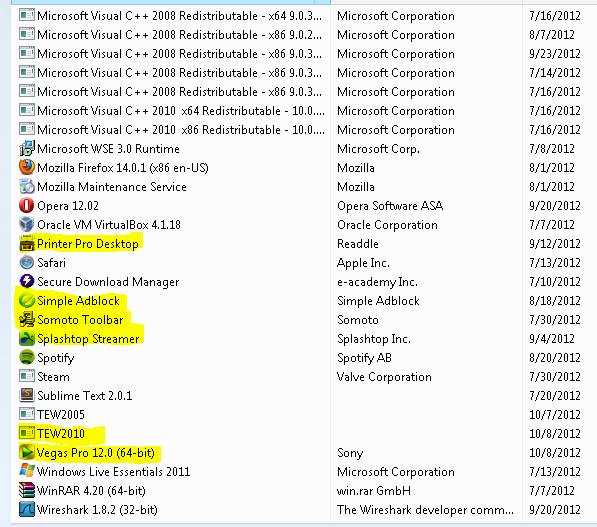Select the "Vegas Pro 12.0 (64-bit)" name

point(96,453)
